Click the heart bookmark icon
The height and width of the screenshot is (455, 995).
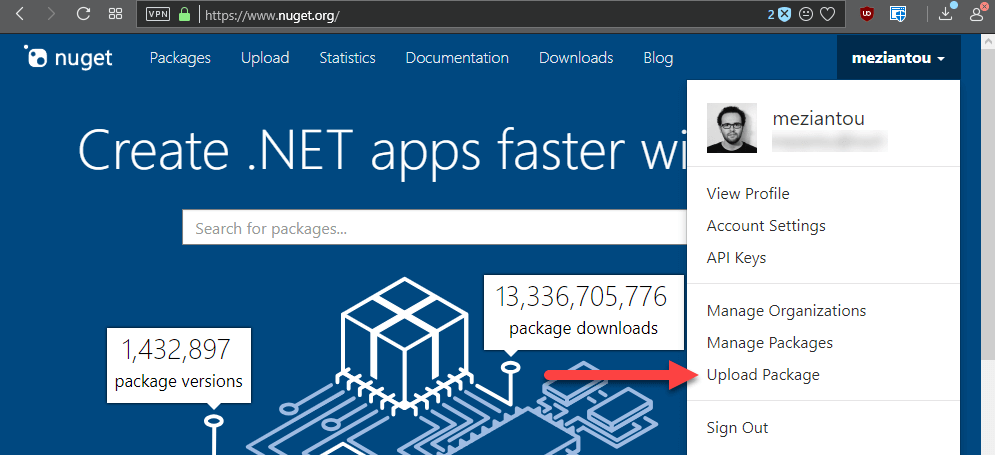click(x=827, y=15)
